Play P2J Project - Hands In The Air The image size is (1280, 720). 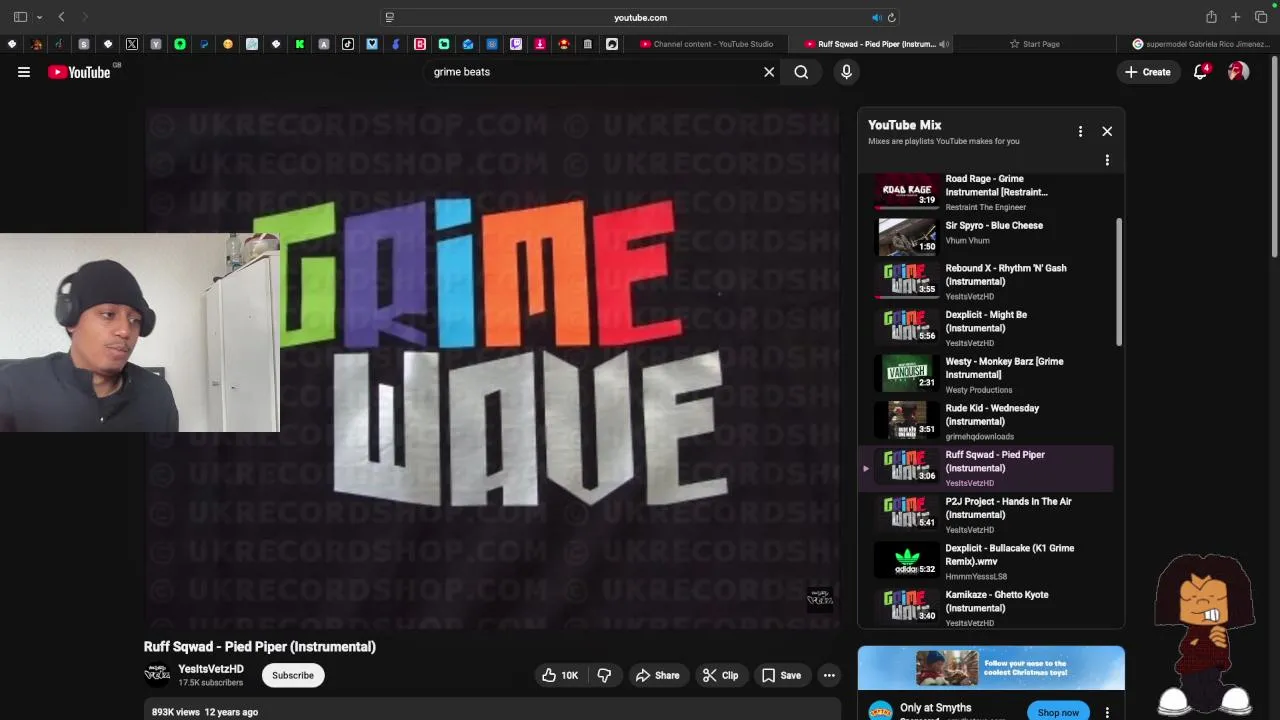pyautogui.click(x=986, y=514)
